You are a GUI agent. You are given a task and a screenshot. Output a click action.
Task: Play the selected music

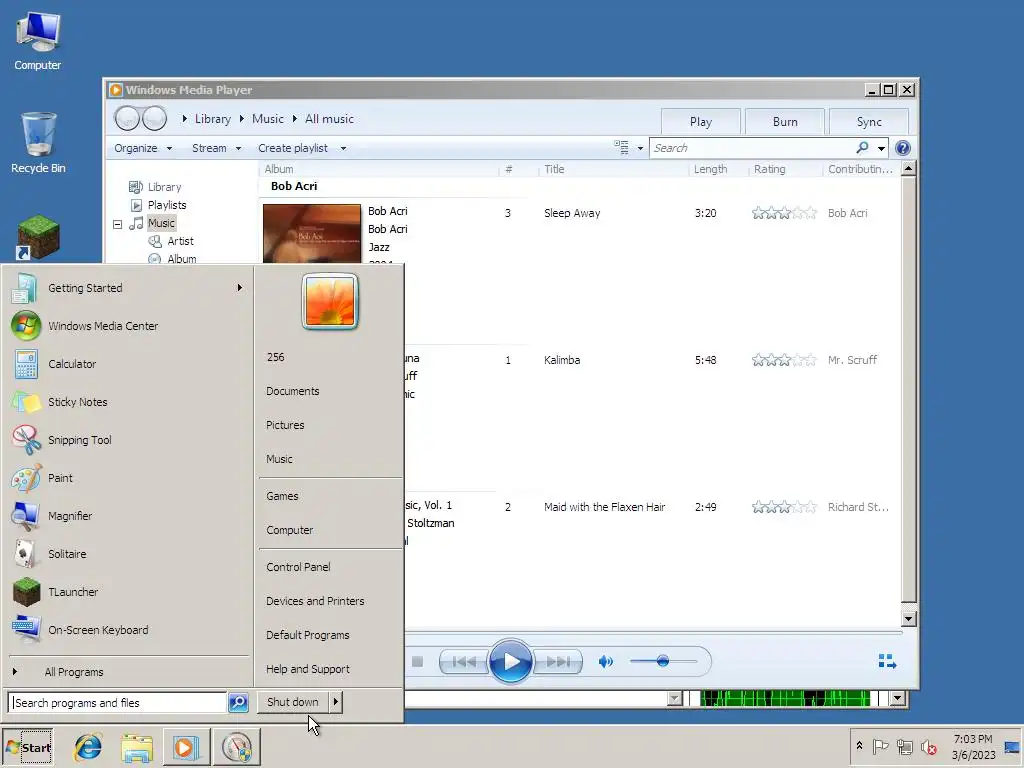pos(510,662)
